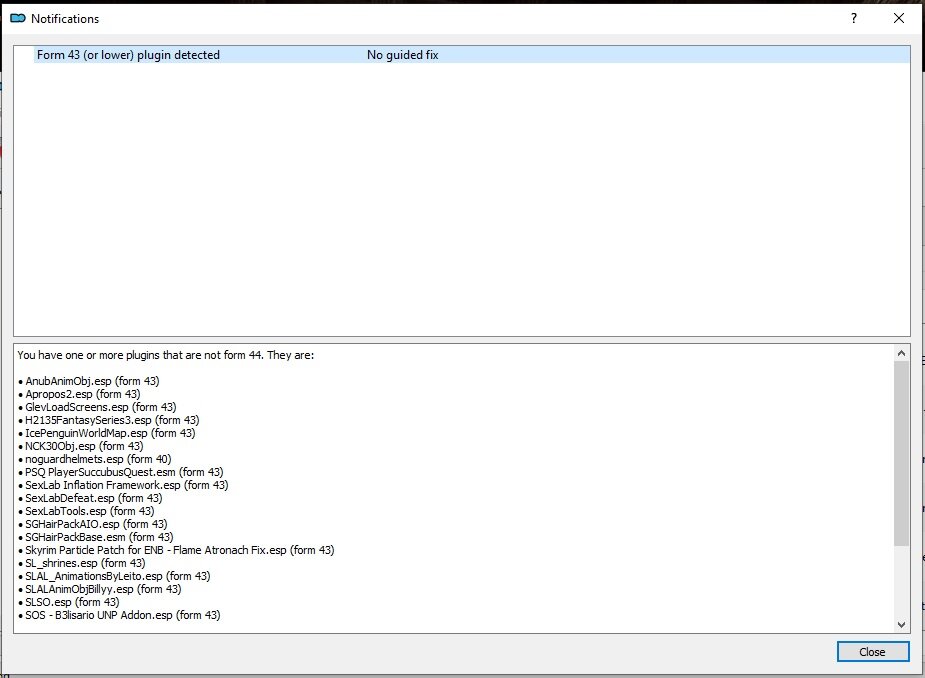Screen dimensions: 925x678
Task: Click the SexLabTools.esp entry
Action: pyautogui.click(x=89, y=511)
